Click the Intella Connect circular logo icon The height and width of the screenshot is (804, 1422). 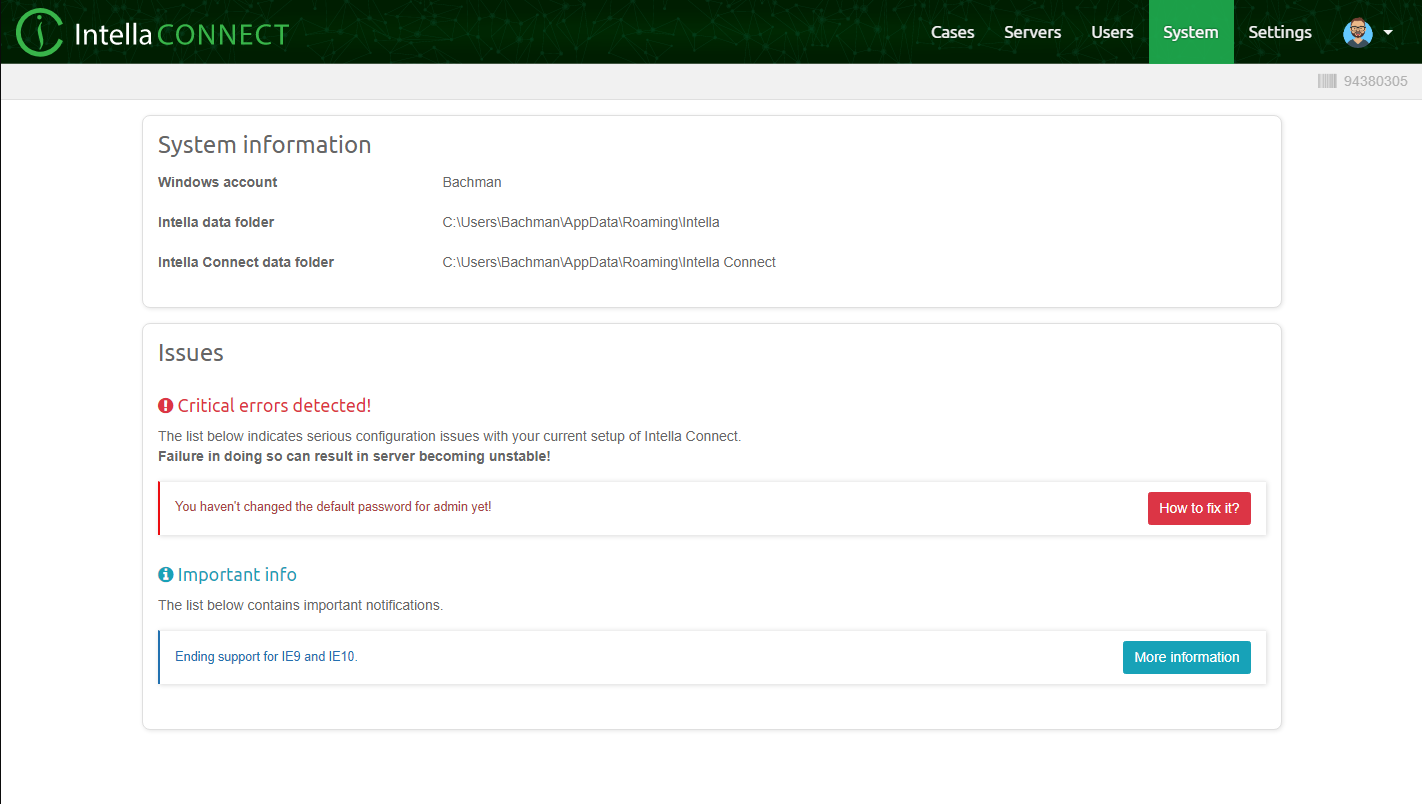39,33
